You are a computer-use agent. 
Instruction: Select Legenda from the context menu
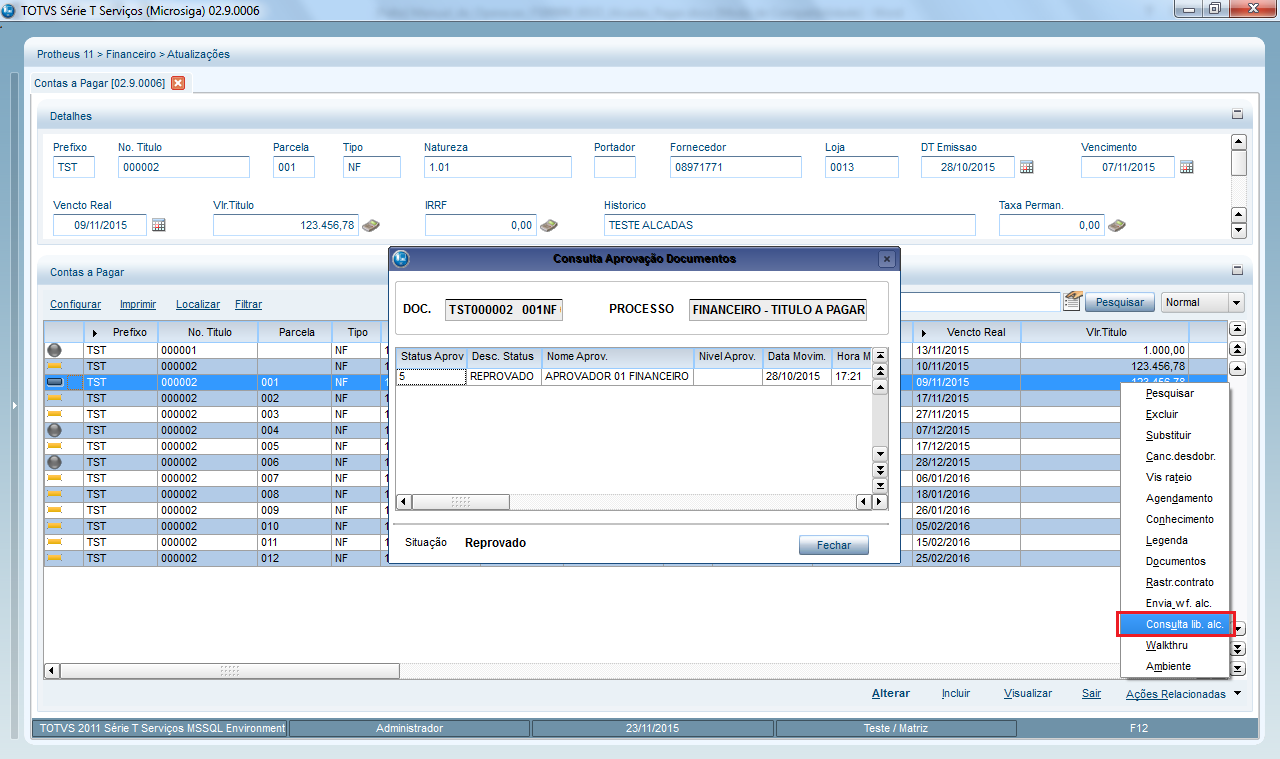[1166, 540]
